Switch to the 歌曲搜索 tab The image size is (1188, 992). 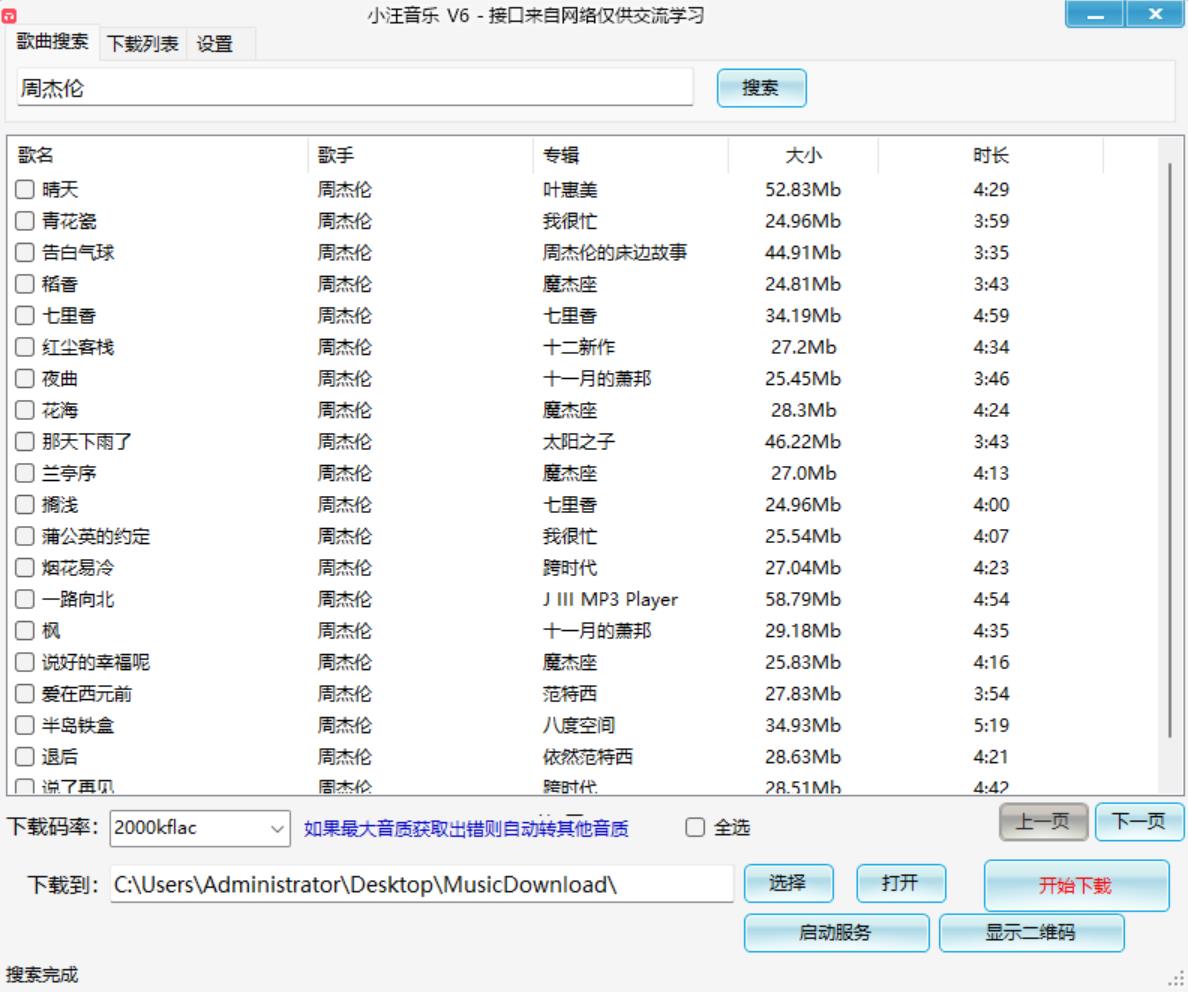click(52, 42)
